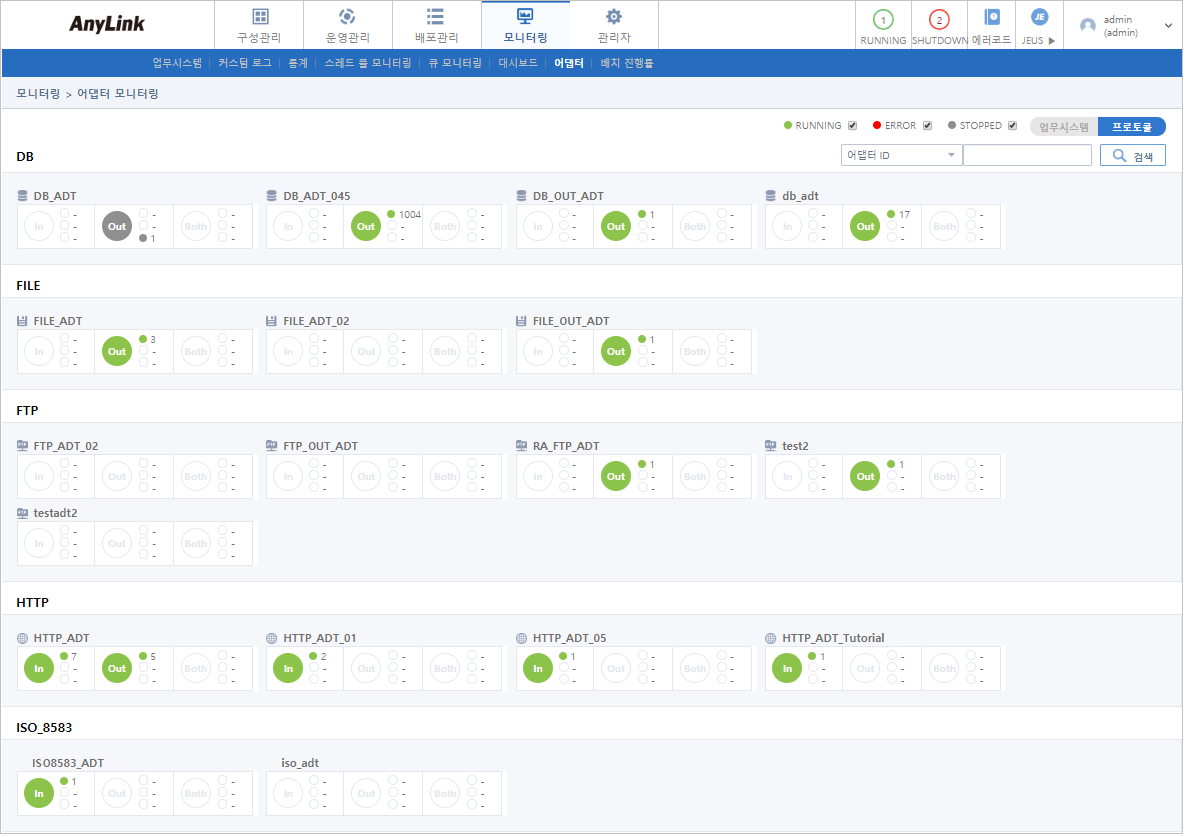
Task: Select the green In indicator on HTTP_ADT
Action: (x=38, y=668)
